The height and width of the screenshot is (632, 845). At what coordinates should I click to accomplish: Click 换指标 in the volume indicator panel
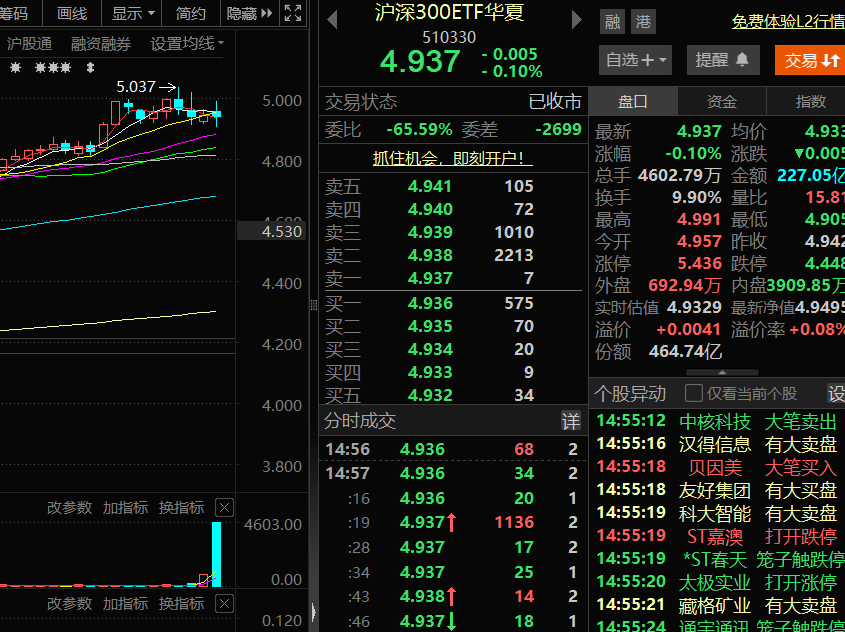click(182, 508)
